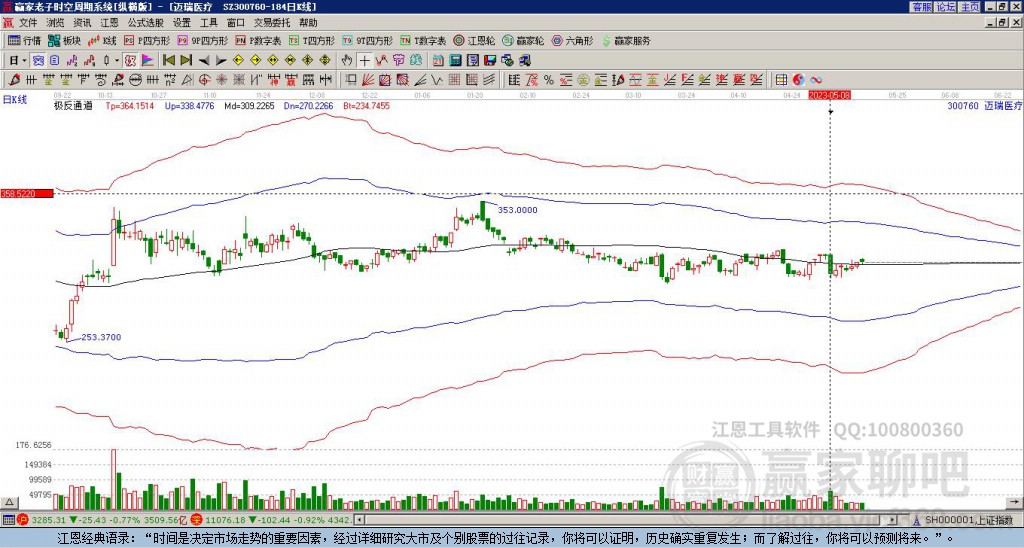Screen dimensions: 1024x548
Task: Select the red fan lines tool
Action: 368,80
